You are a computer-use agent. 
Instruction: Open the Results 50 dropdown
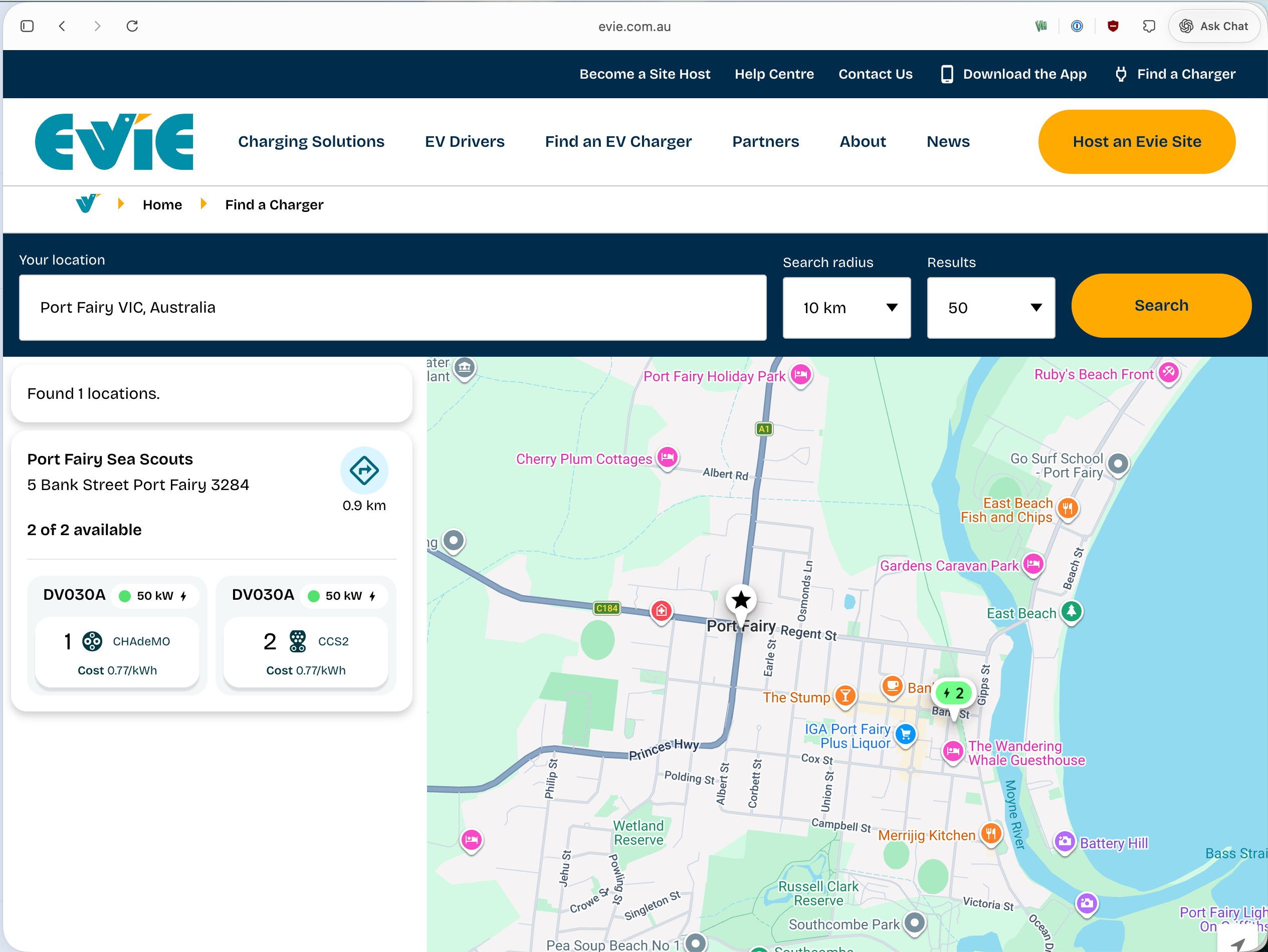(x=991, y=308)
